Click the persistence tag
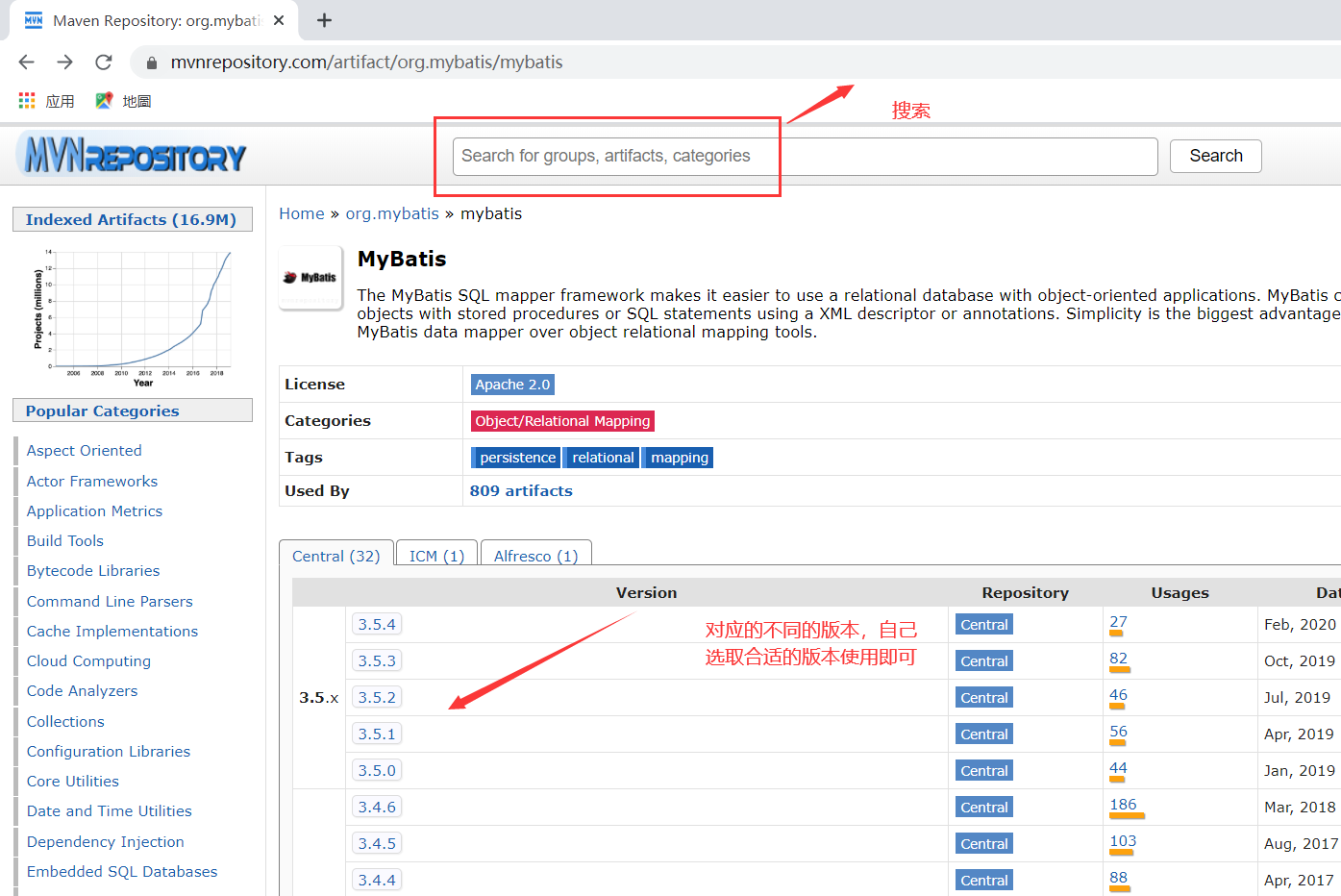 (x=516, y=458)
